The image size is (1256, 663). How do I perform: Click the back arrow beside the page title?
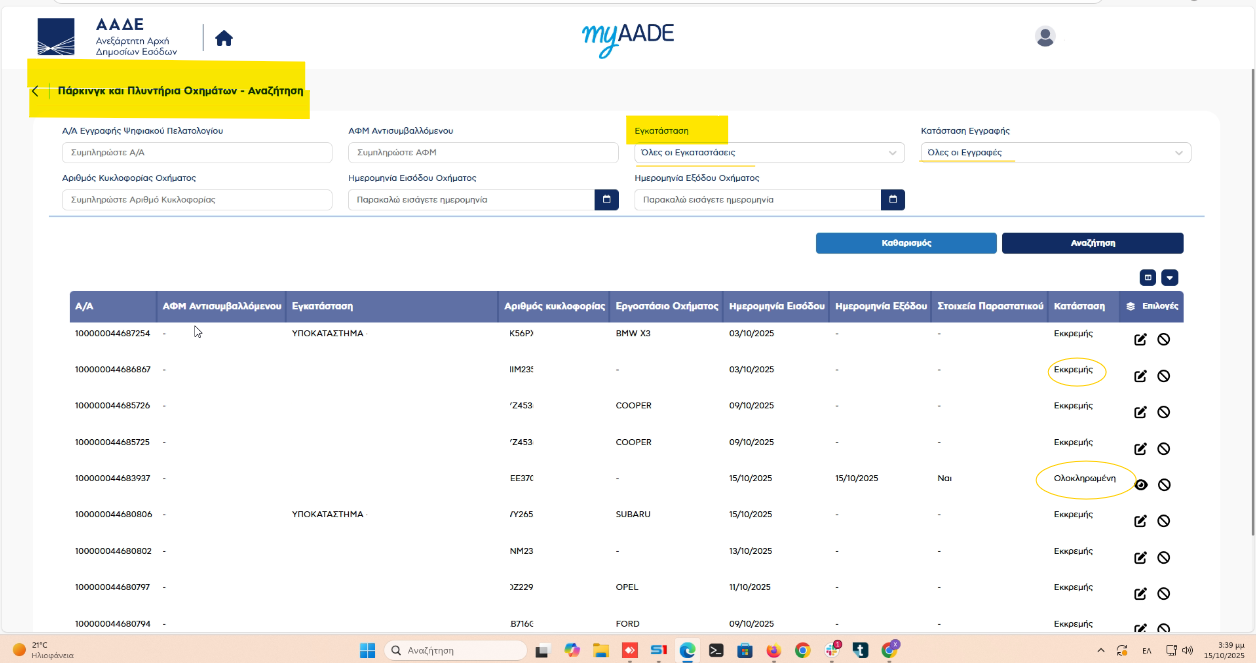[35, 91]
